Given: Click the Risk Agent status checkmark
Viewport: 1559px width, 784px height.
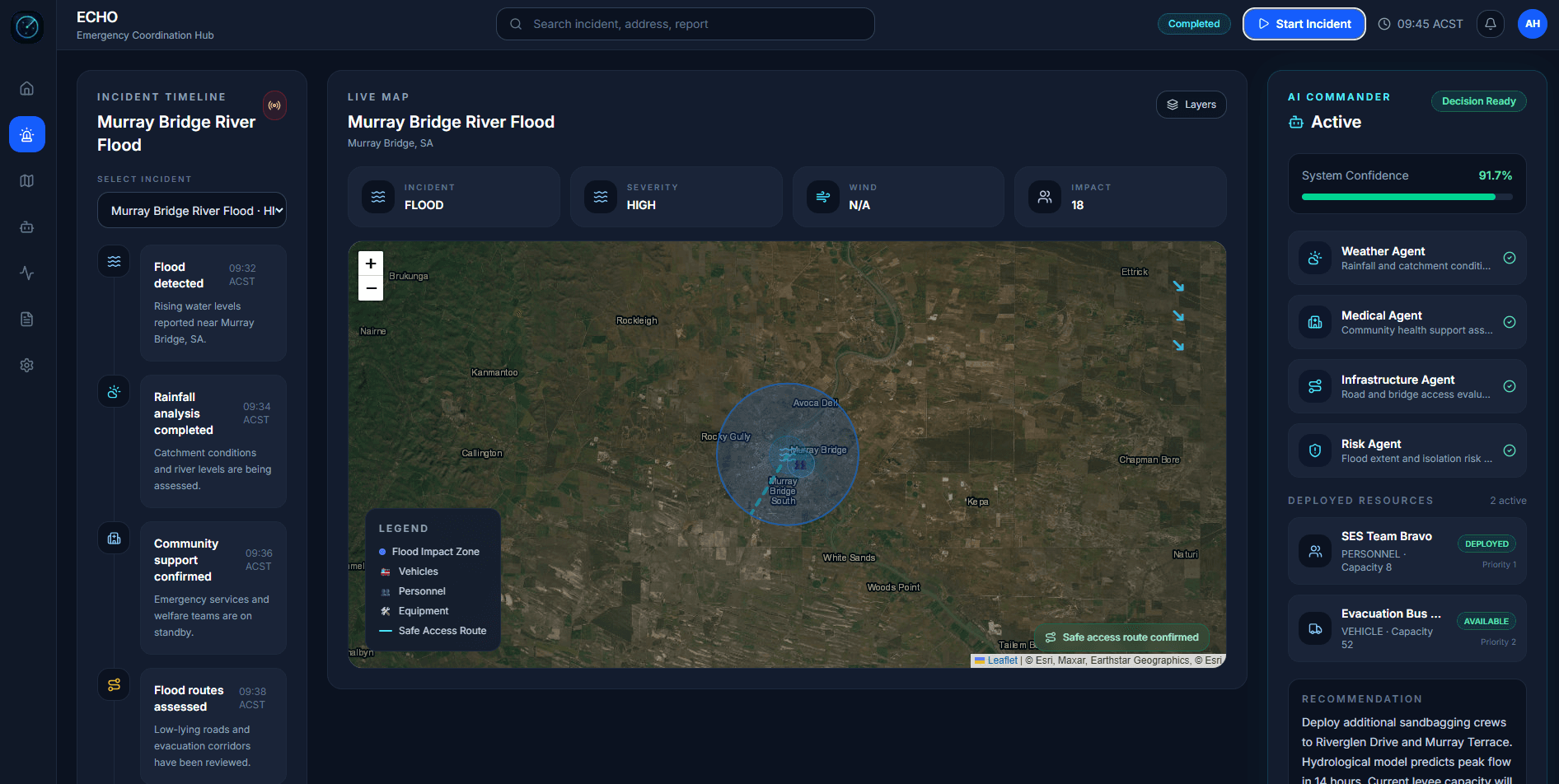Looking at the screenshot, I should point(1510,450).
